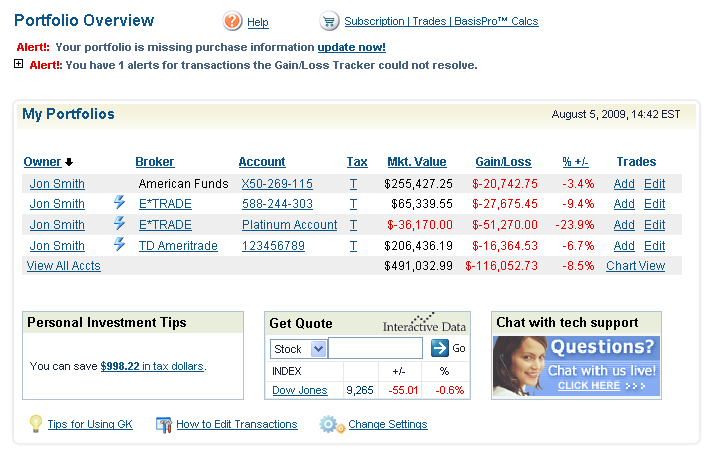Click Add for account 123456789
This screenshot has height=456, width=715.
tap(624, 246)
